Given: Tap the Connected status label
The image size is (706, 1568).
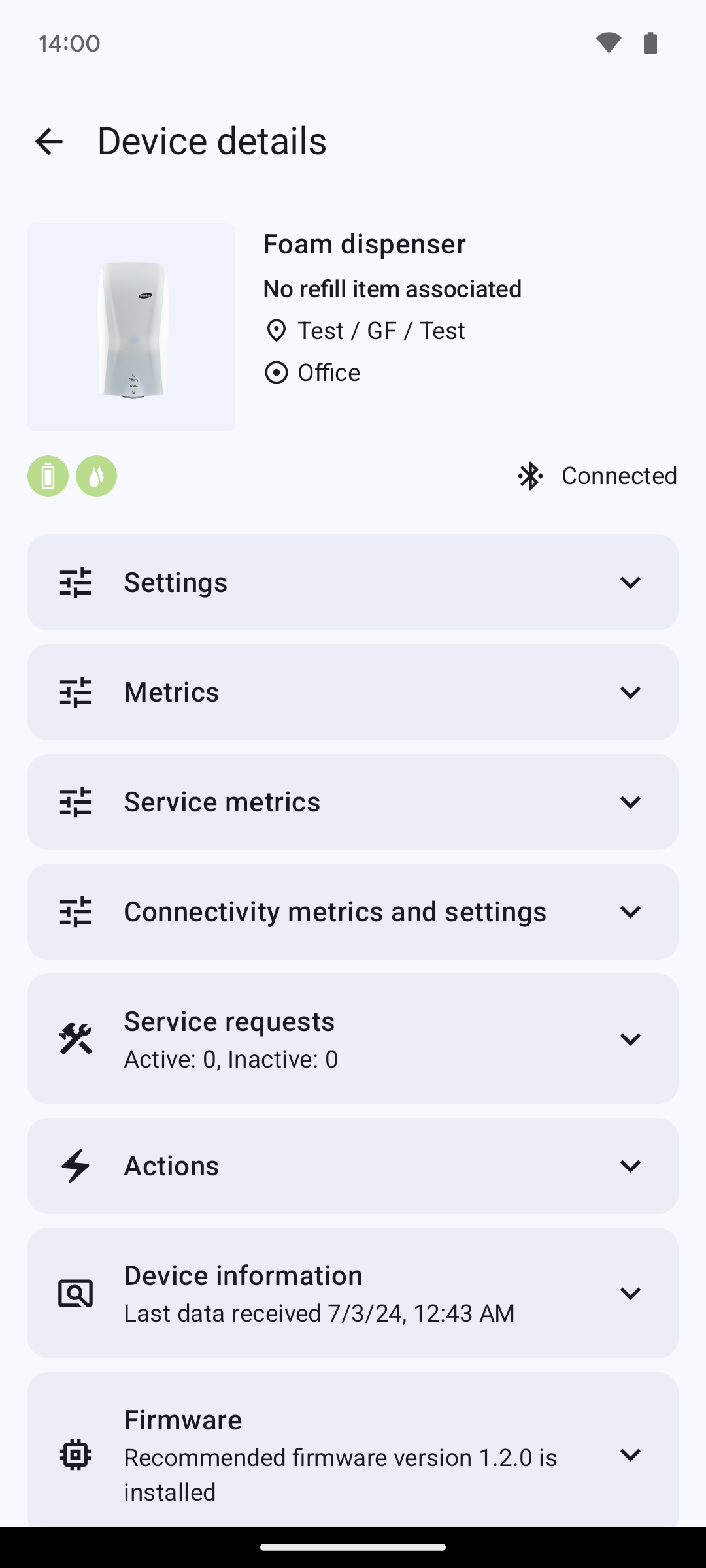Looking at the screenshot, I should point(619,476).
